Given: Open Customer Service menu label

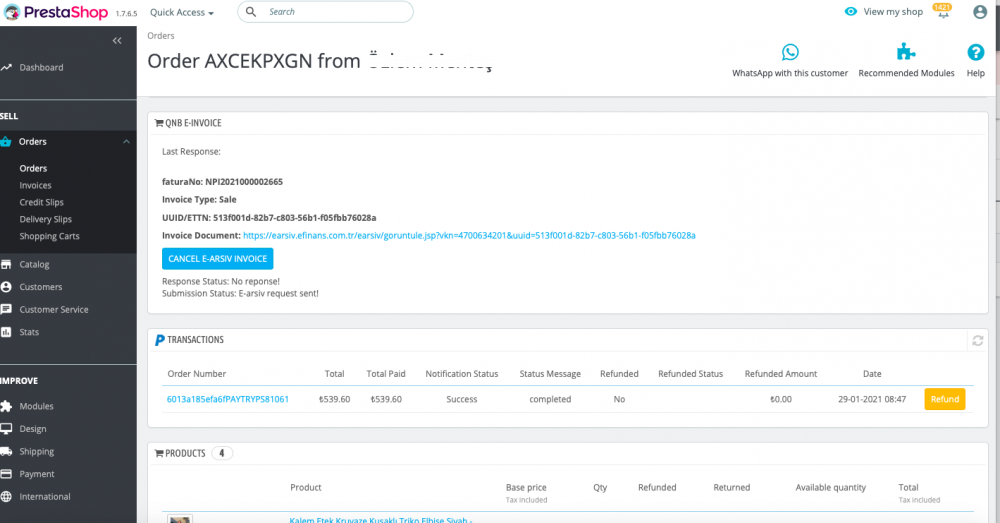Looking at the screenshot, I should pyautogui.click(x=54, y=309).
